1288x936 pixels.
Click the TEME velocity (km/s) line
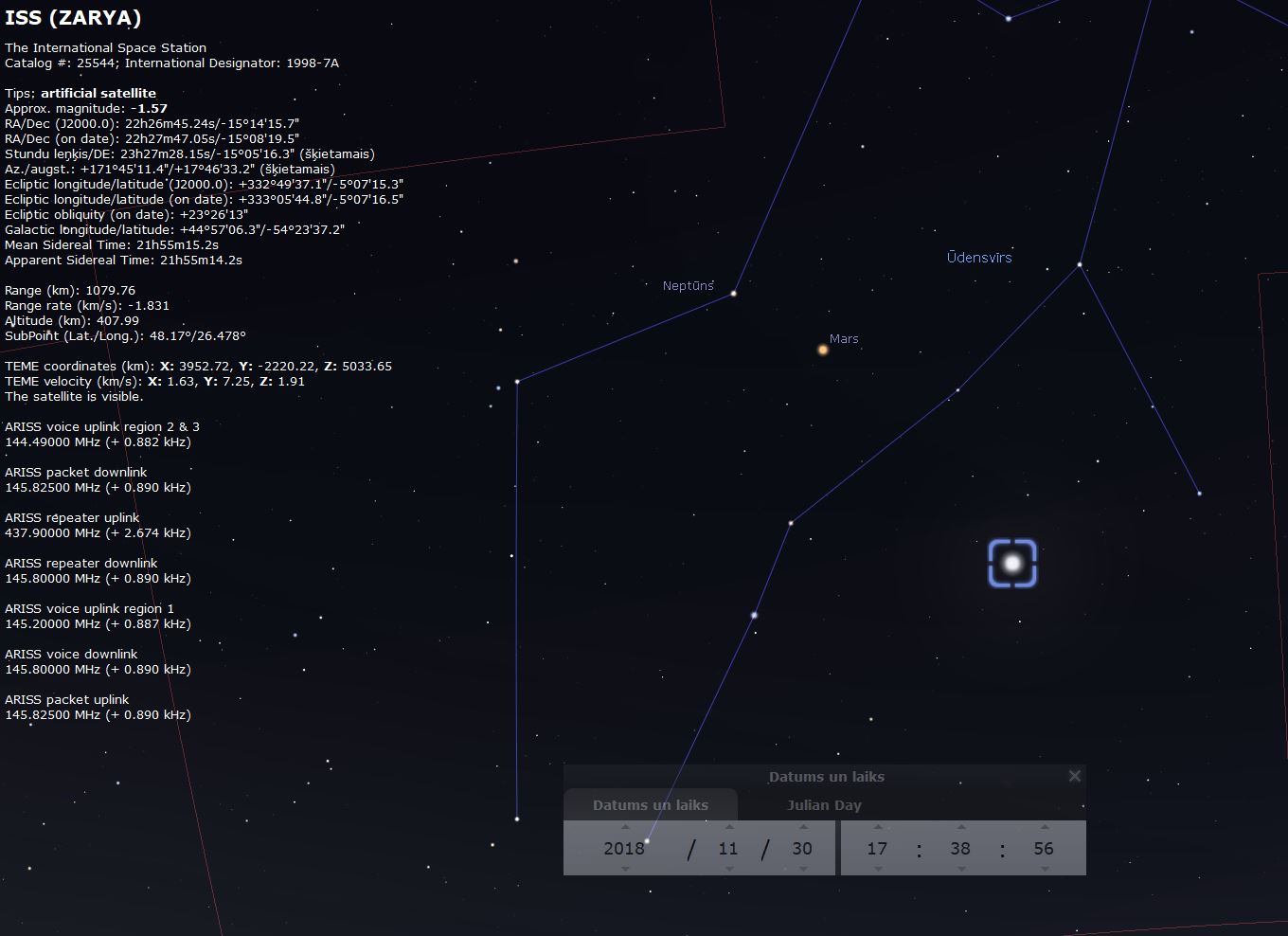point(154,382)
